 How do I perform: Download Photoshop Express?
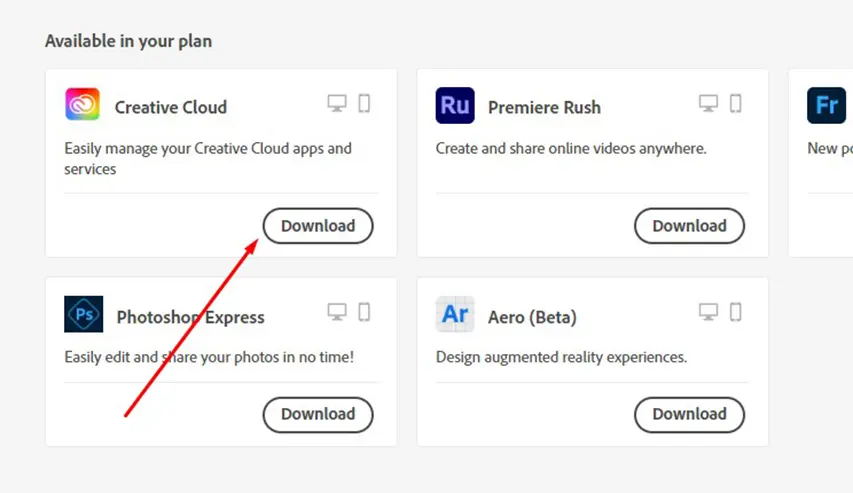click(x=318, y=415)
